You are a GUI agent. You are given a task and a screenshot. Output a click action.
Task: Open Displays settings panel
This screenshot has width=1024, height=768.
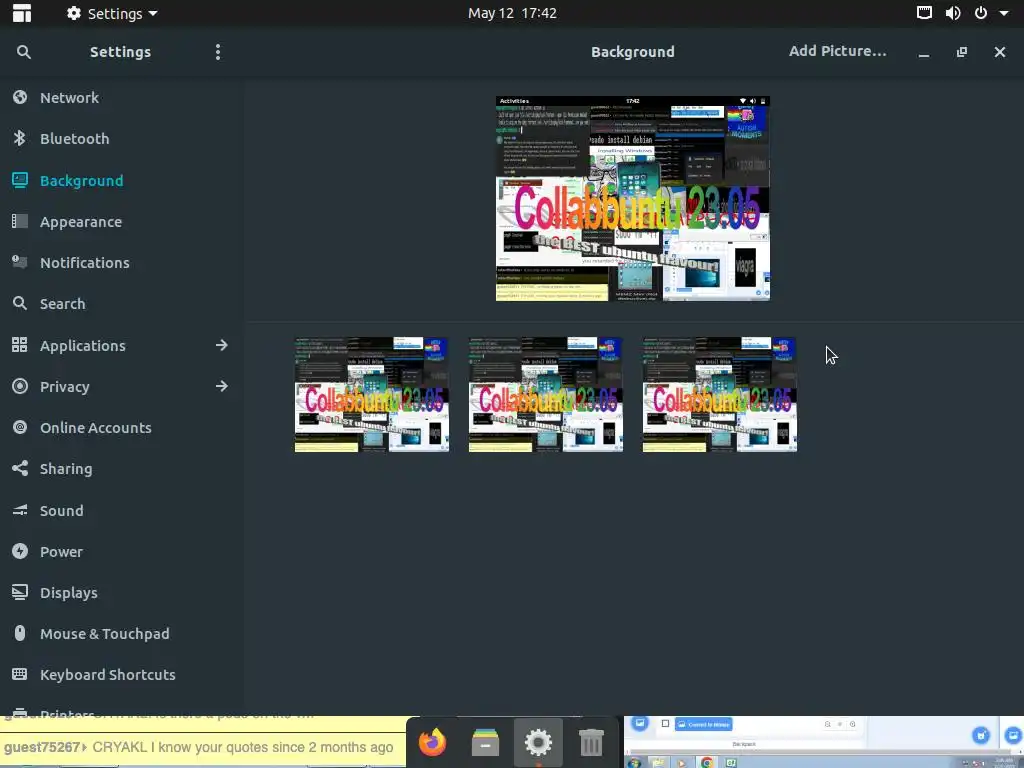[x=69, y=593]
